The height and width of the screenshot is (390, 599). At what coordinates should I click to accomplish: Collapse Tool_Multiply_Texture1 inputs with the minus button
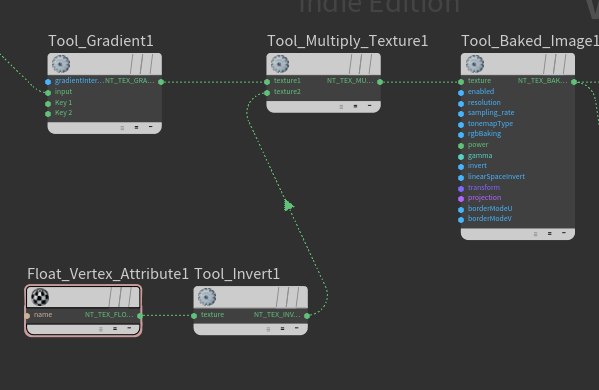click(x=369, y=106)
